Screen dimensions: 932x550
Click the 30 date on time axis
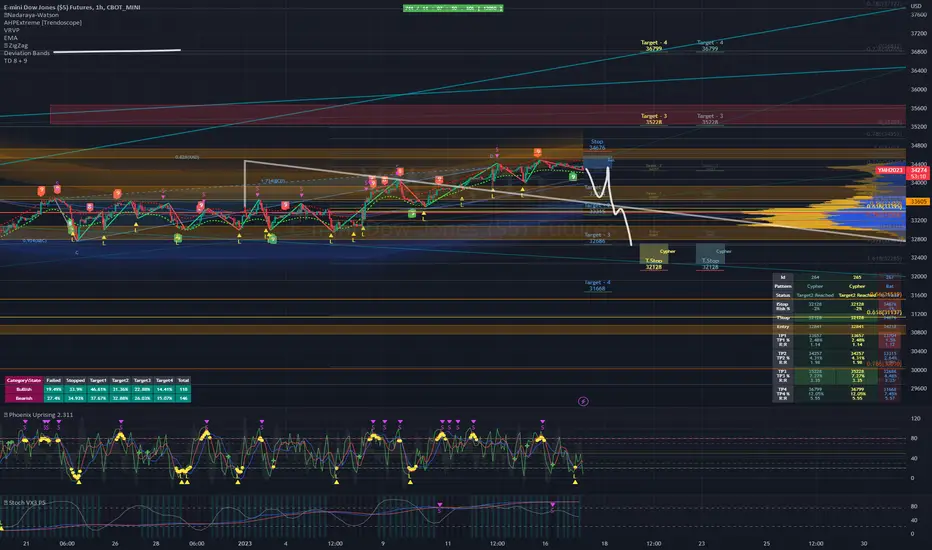864,543
